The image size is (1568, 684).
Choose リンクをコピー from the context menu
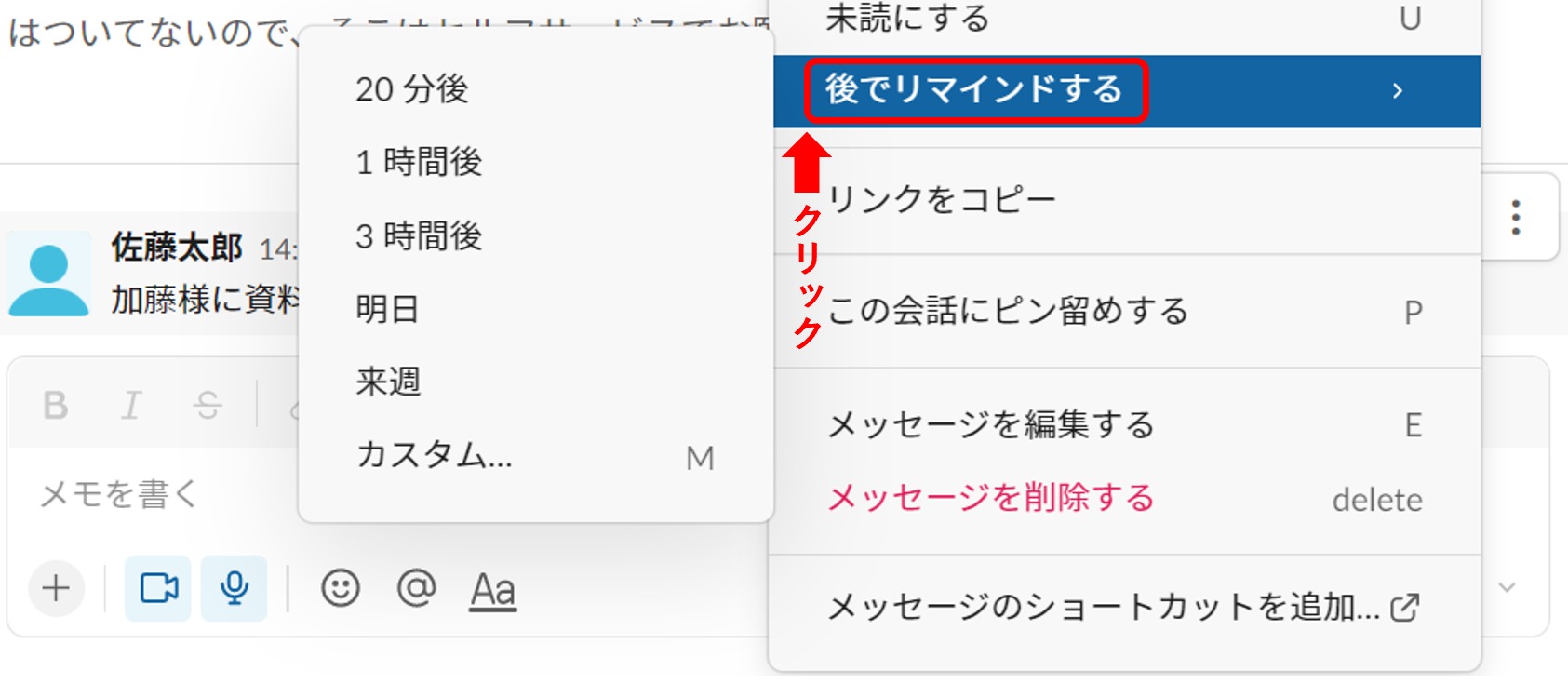click(x=1126, y=199)
